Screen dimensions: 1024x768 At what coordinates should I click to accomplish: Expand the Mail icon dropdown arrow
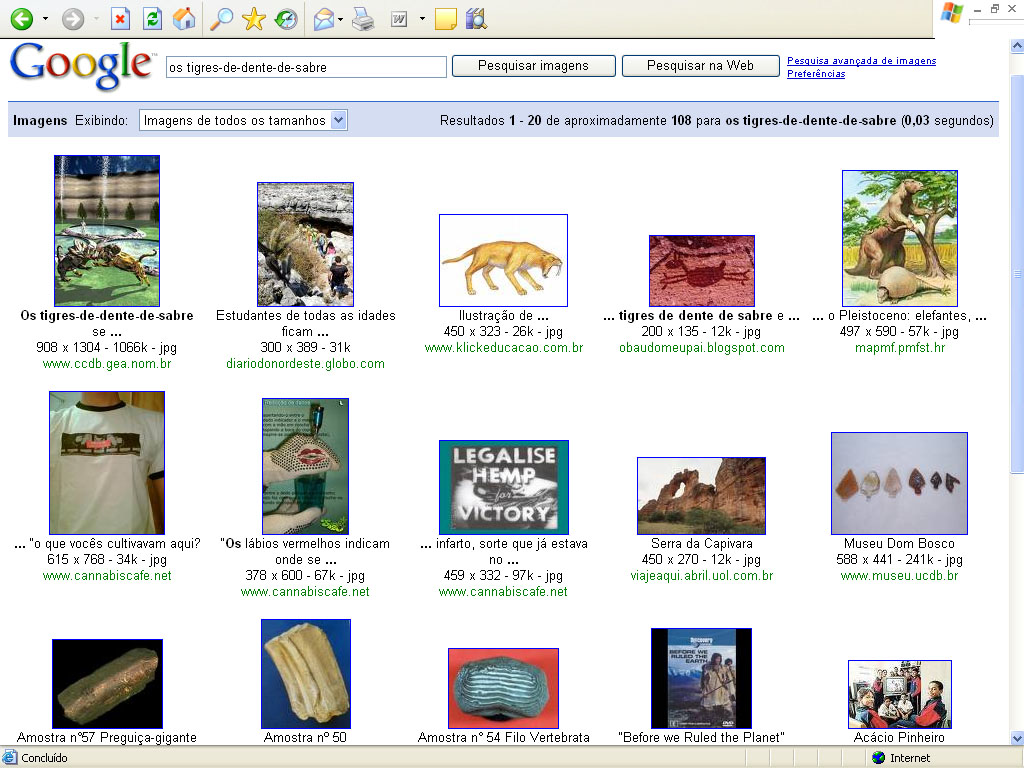click(341, 19)
